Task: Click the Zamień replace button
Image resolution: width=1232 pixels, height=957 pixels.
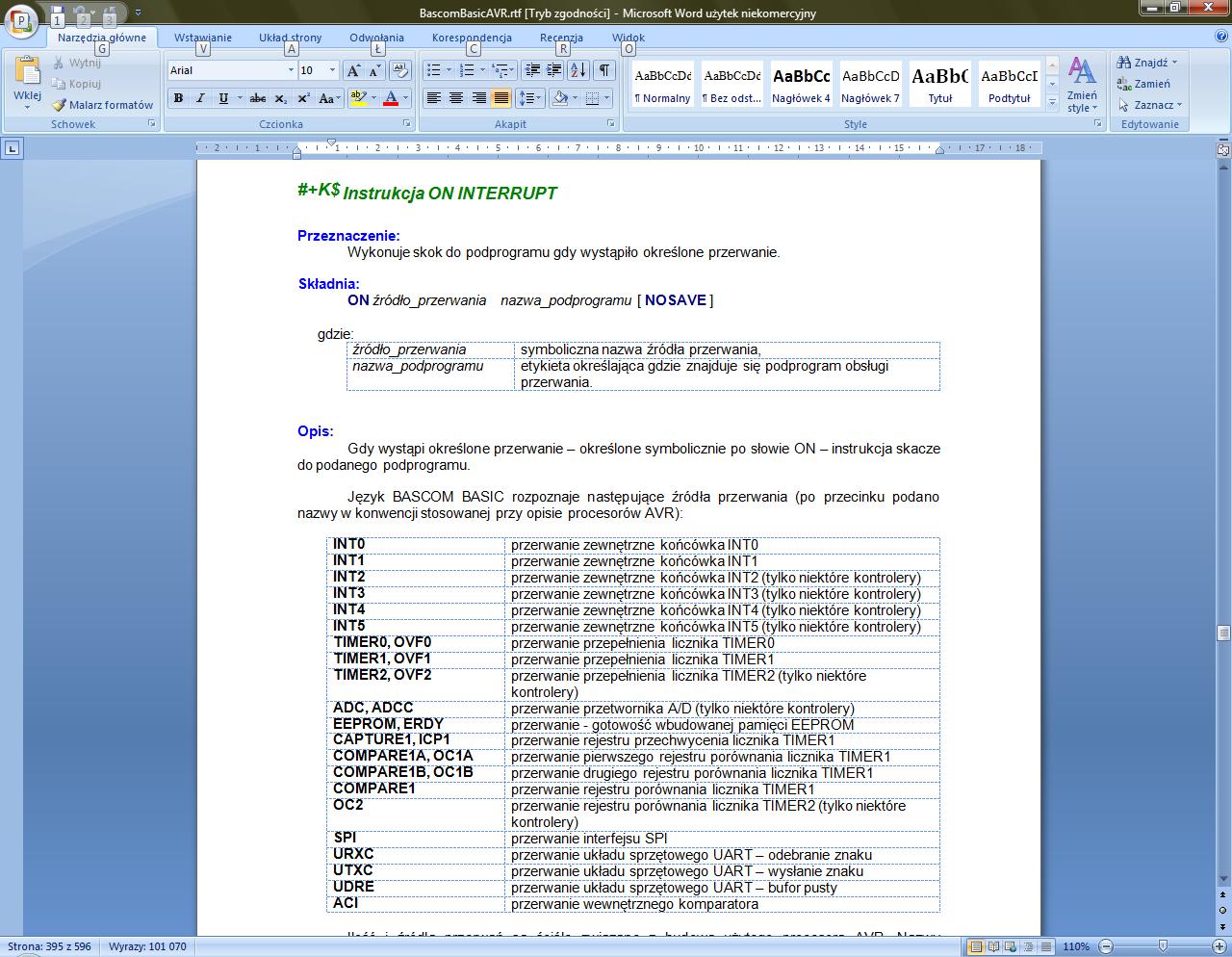Action: coord(1143,84)
